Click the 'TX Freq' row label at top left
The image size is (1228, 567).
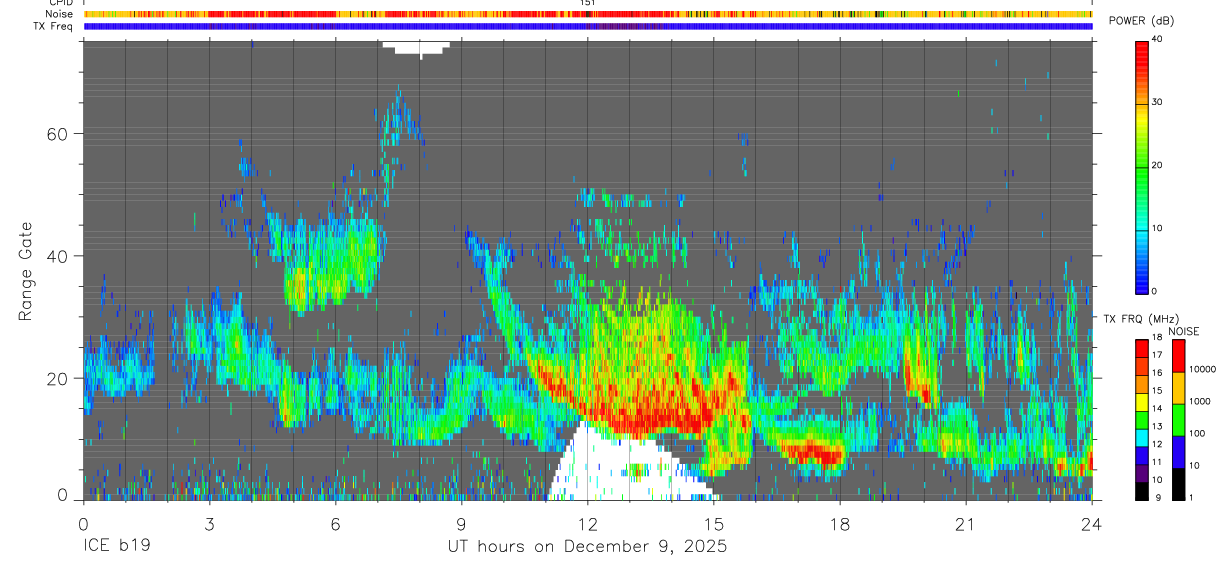[53, 26]
